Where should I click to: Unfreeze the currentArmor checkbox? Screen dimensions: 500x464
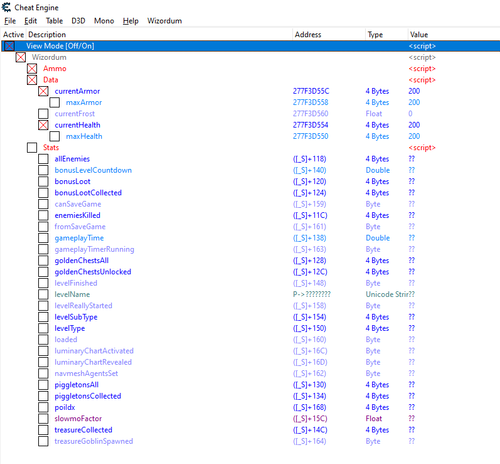point(43,91)
